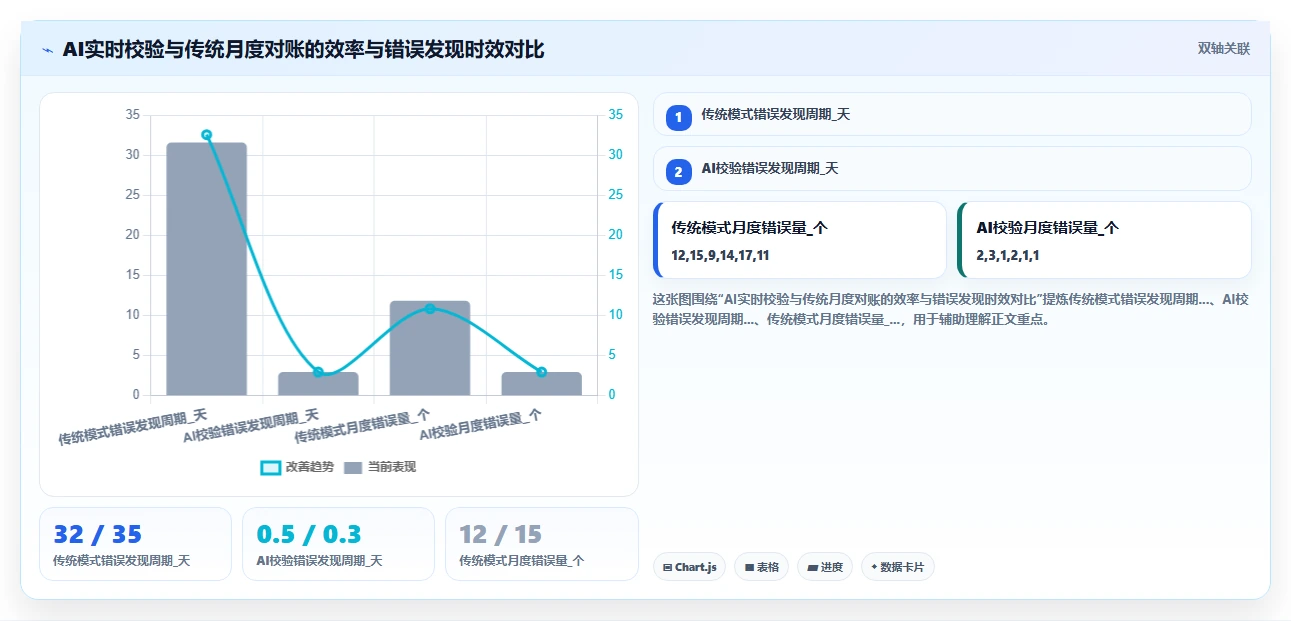The width and height of the screenshot is (1291, 621).
Task: Click the 表格 tag
Action: coord(761,567)
